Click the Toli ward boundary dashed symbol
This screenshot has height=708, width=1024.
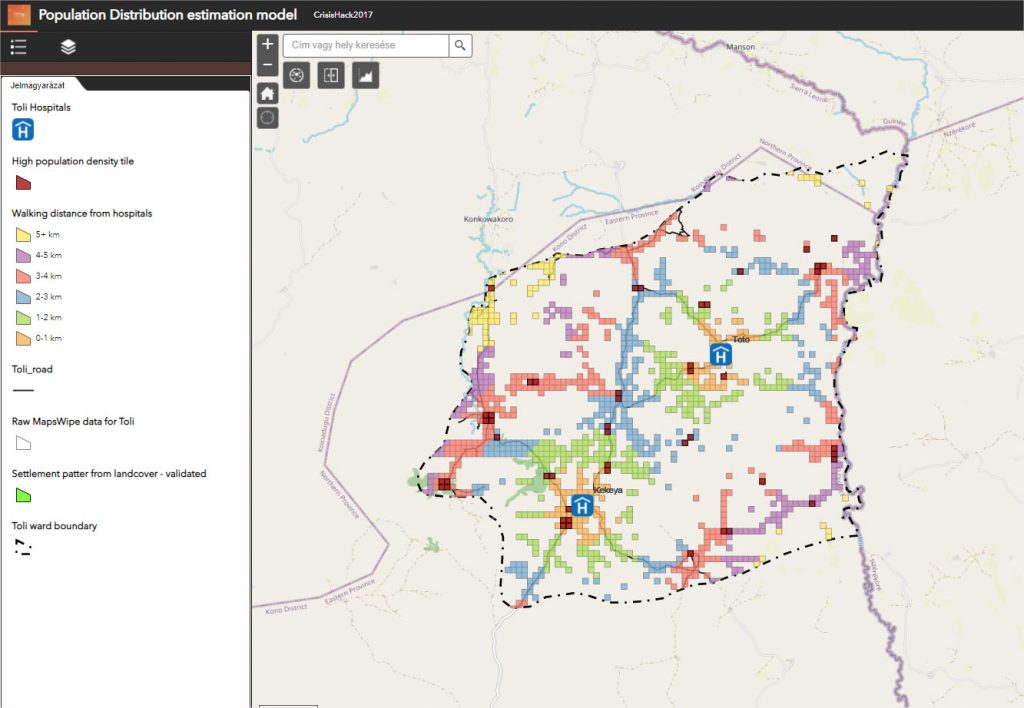tap(23, 547)
